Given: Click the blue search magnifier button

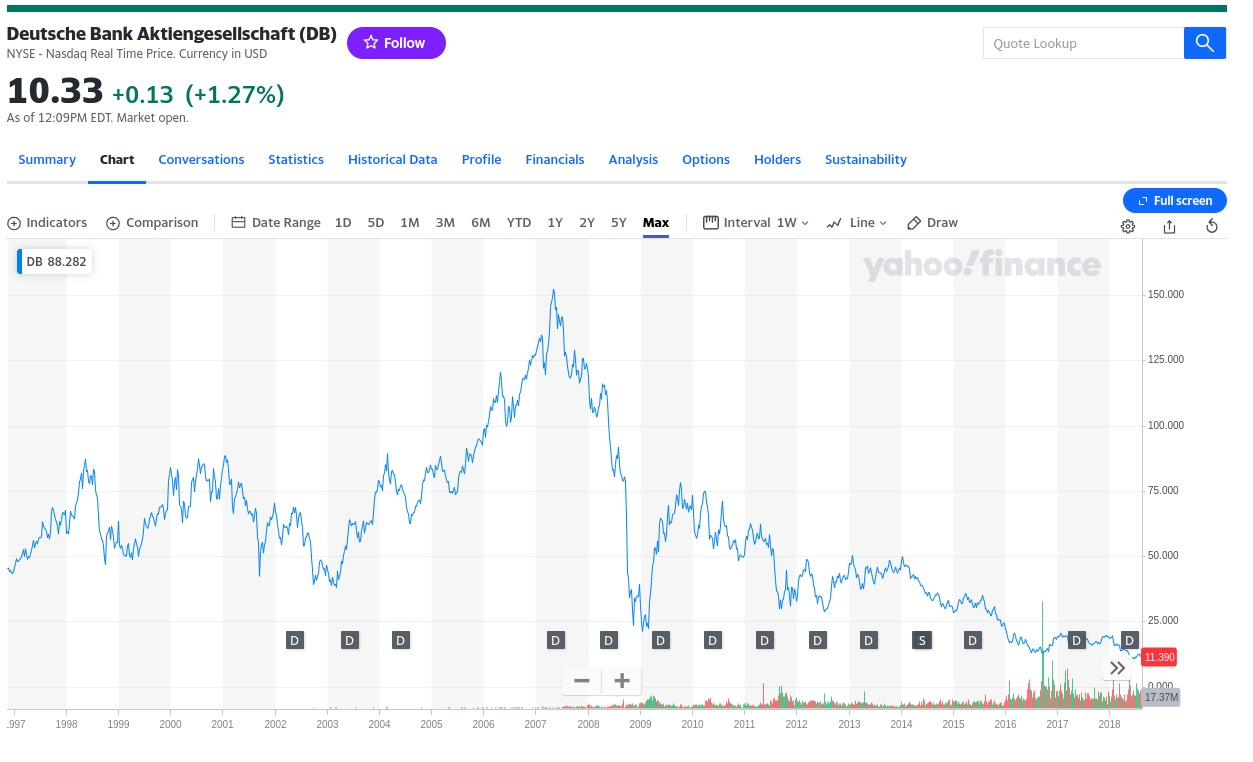Looking at the screenshot, I should pyautogui.click(x=1204, y=43).
